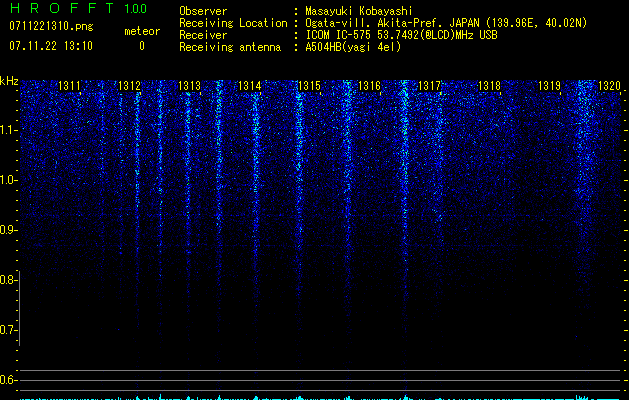Image resolution: width=629 pixels, height=400 pixels.
Task: Click the 1315 time marker
Action: click(x=310, y=86)
